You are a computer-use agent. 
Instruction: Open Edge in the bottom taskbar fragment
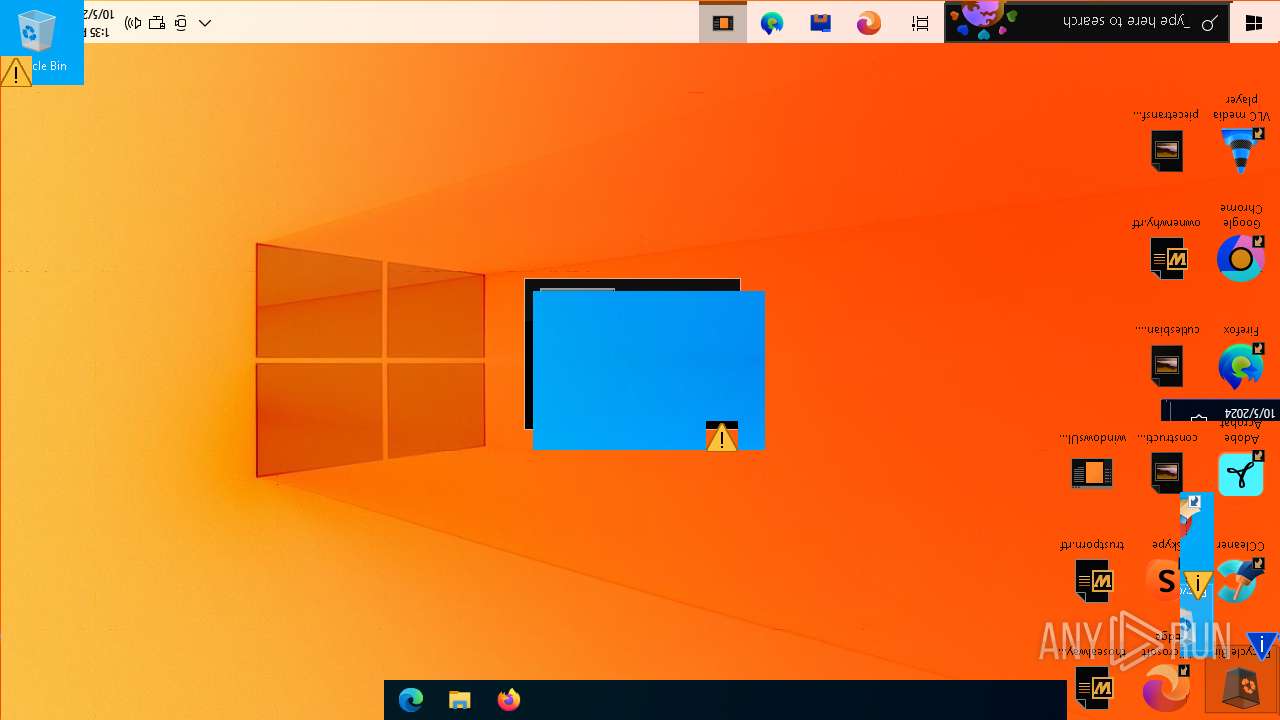[x=411, y=700]
